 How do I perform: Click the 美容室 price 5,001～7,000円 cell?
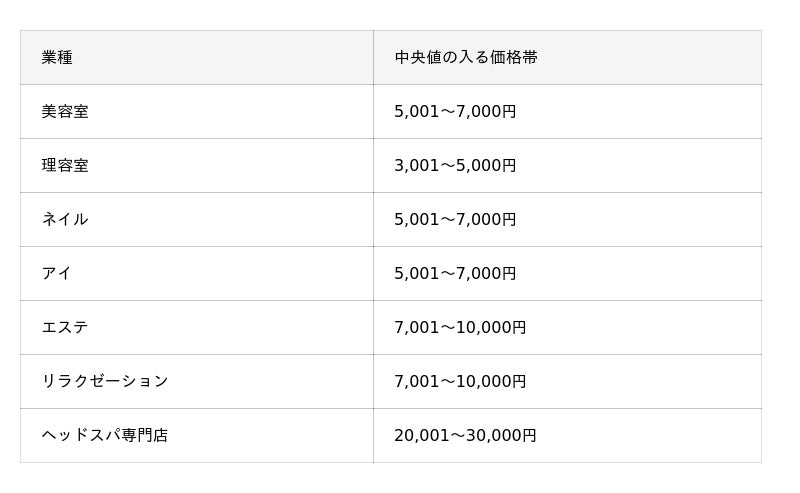tap(567, 111)
